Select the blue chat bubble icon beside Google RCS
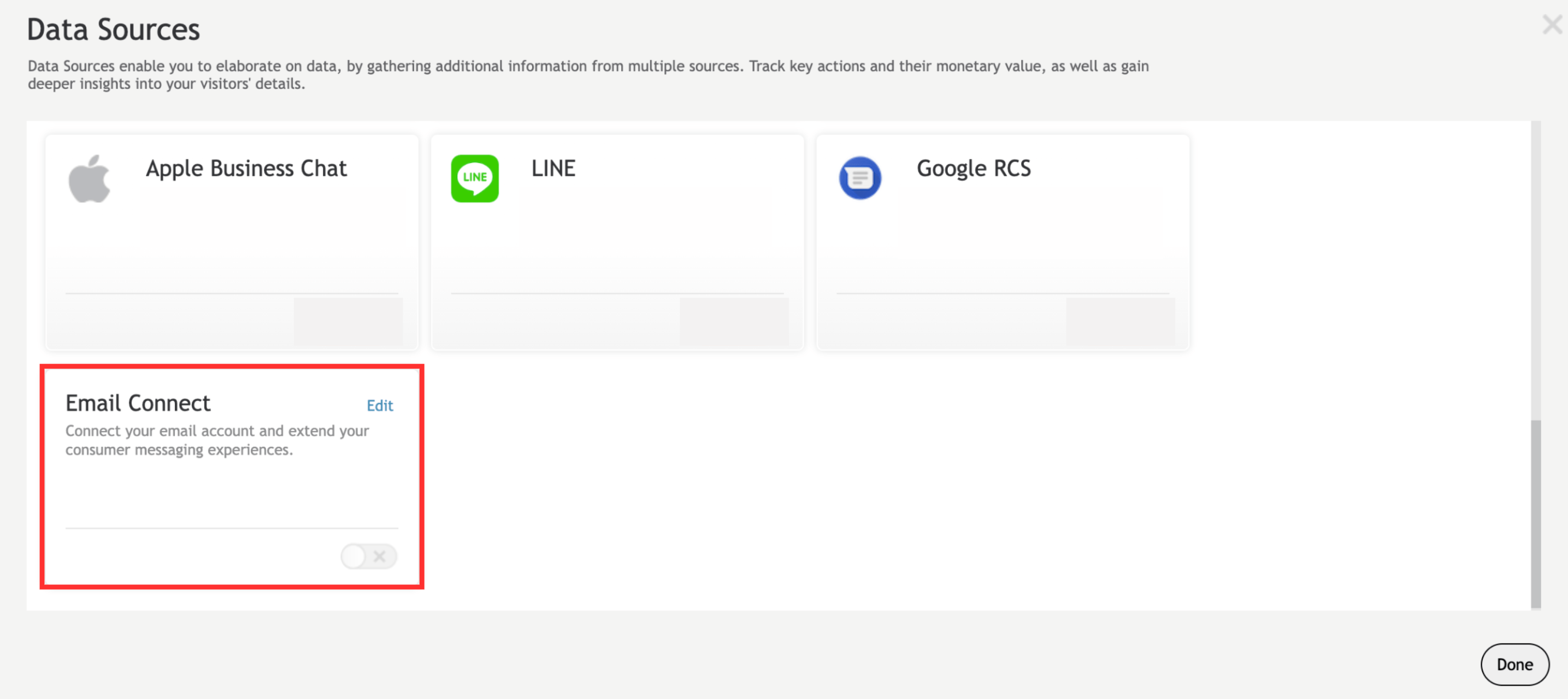Image resolution: width=1568 pixels, height=699 pixels. pos(860,177)
